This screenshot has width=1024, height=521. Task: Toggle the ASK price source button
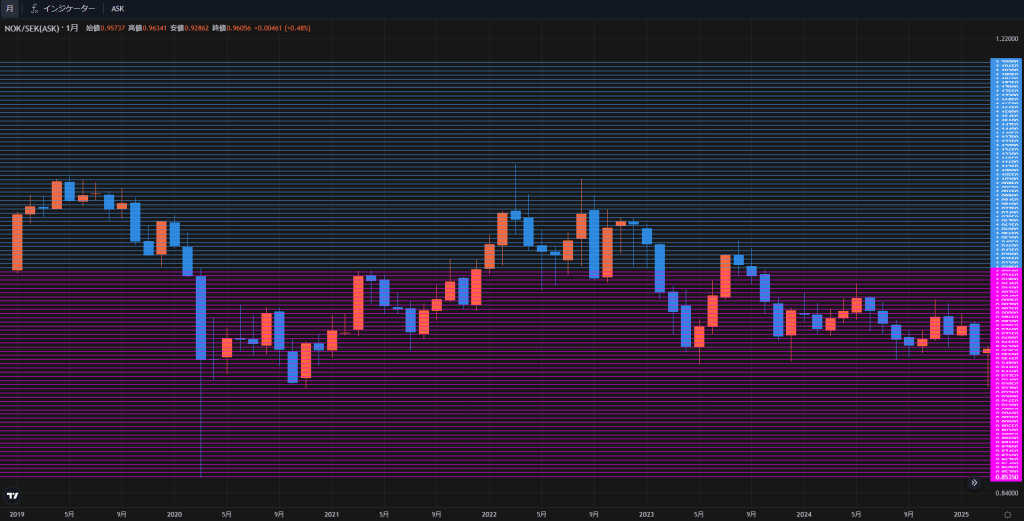pos(118,8)
